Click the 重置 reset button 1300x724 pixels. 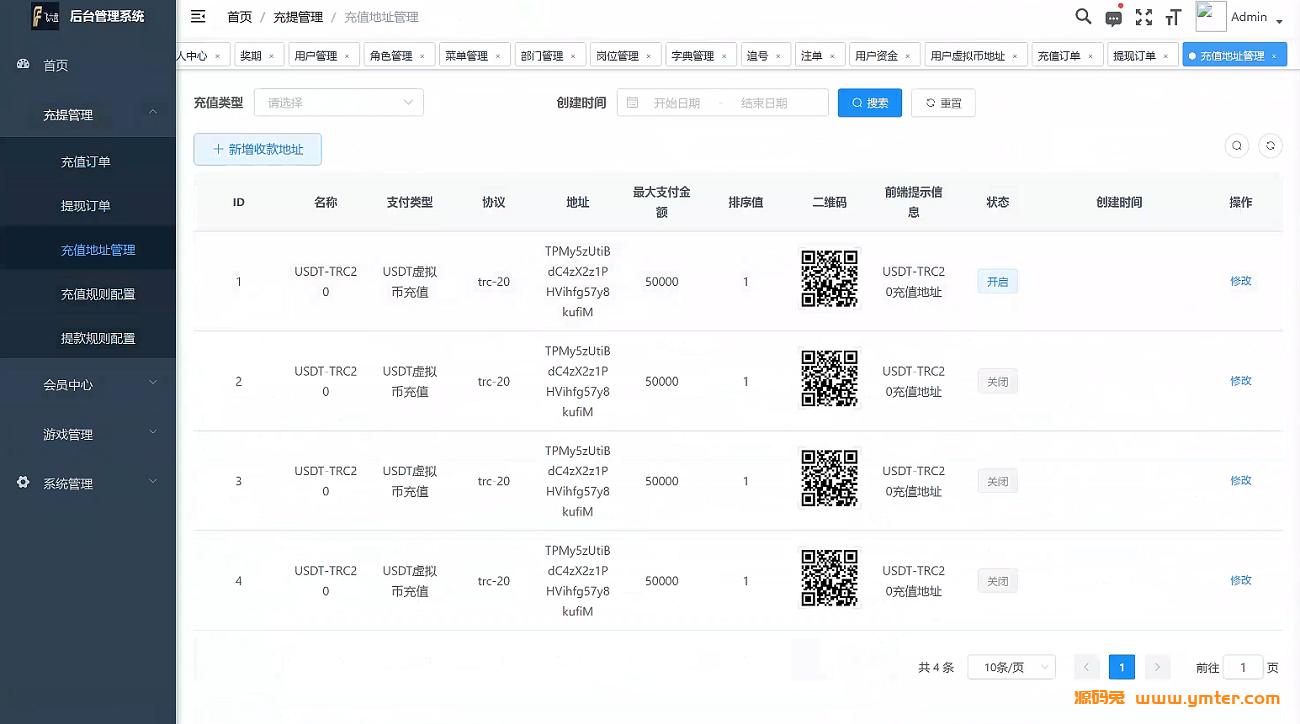[943, 103]
